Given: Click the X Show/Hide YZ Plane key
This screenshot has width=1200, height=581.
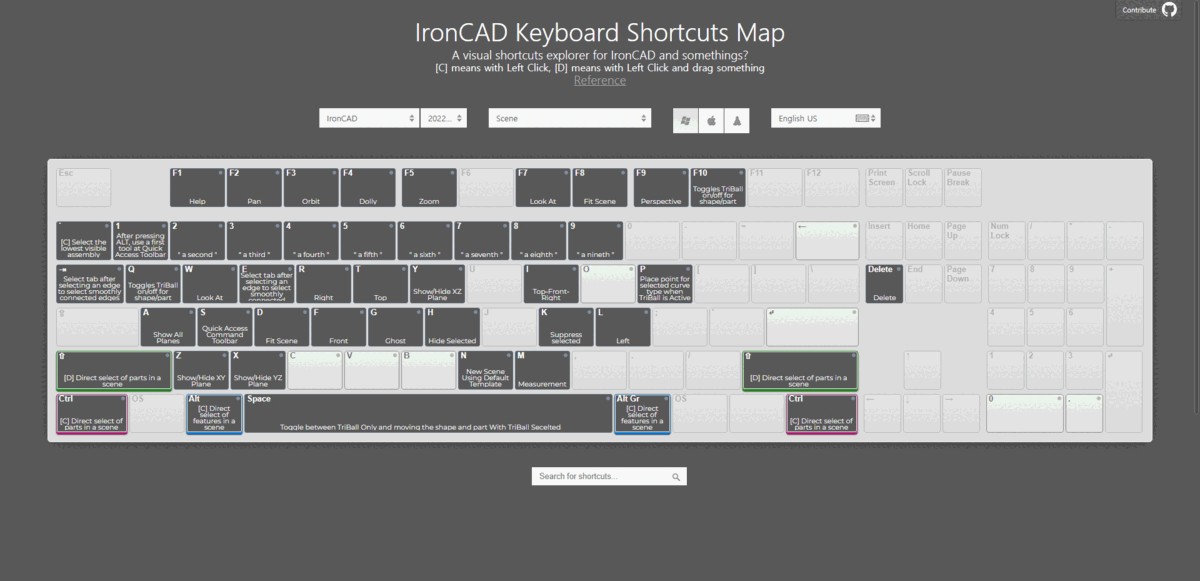Looking at the screenshot, I should 257,370.
